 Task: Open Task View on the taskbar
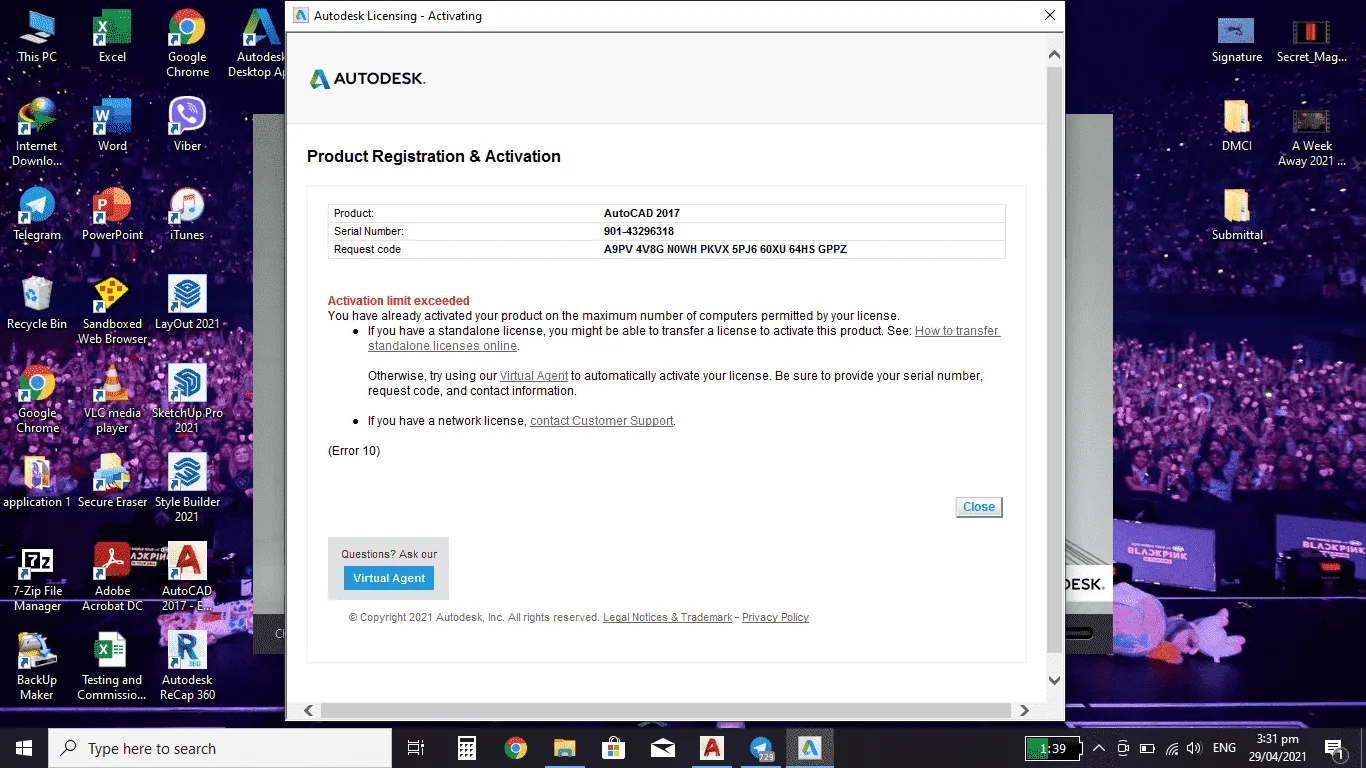point(416,748)
